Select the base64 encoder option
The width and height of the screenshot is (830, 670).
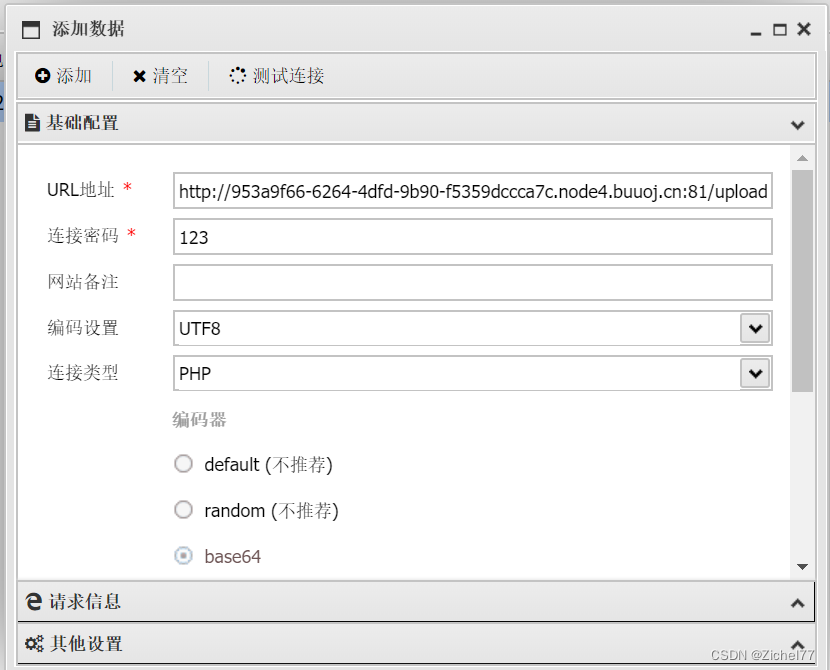pyautogui.click(x=183, y=556)
